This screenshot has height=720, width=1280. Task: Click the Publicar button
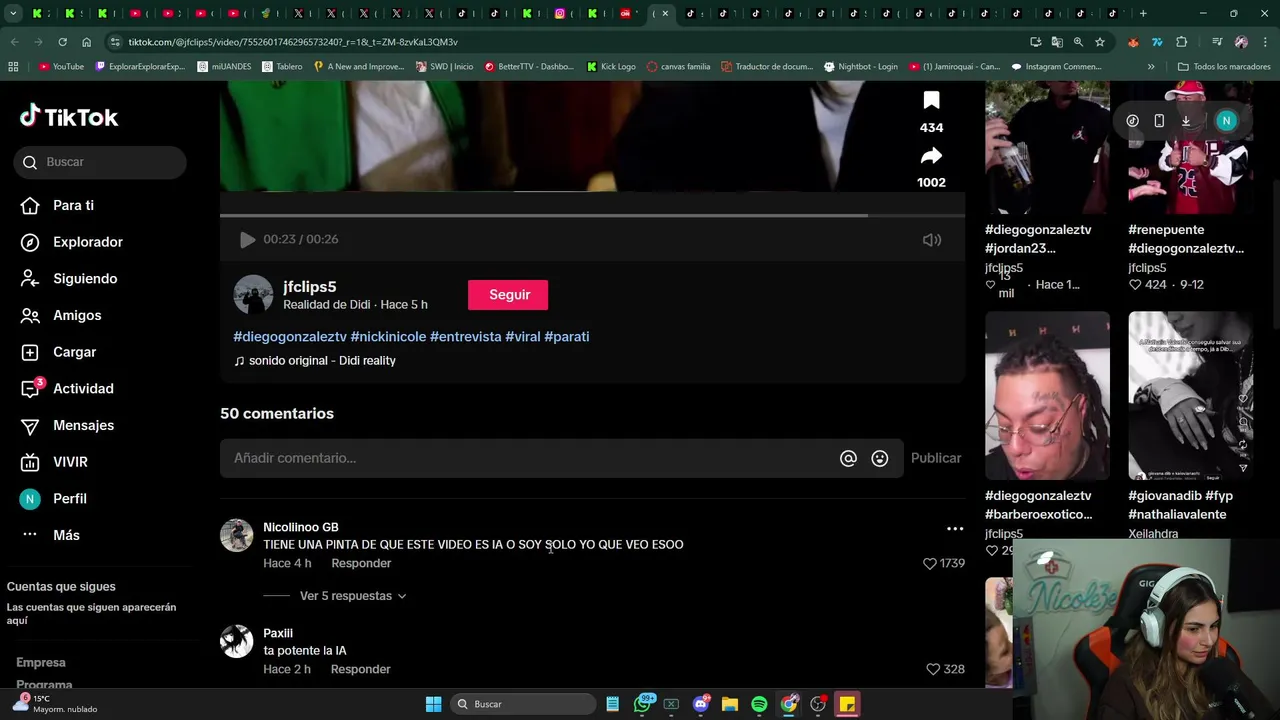936,458
